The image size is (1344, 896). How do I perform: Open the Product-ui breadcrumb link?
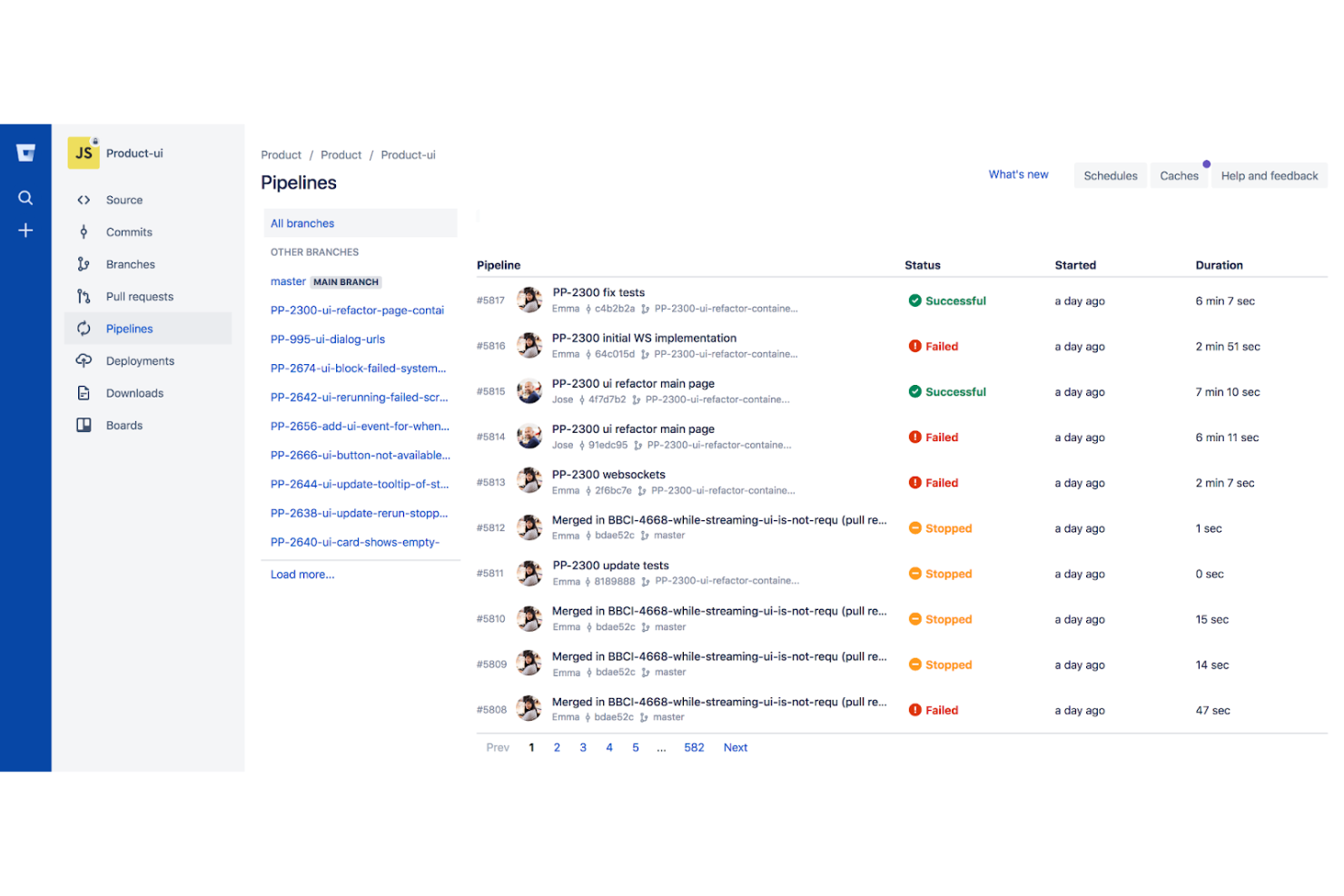(x=408, y=154)
